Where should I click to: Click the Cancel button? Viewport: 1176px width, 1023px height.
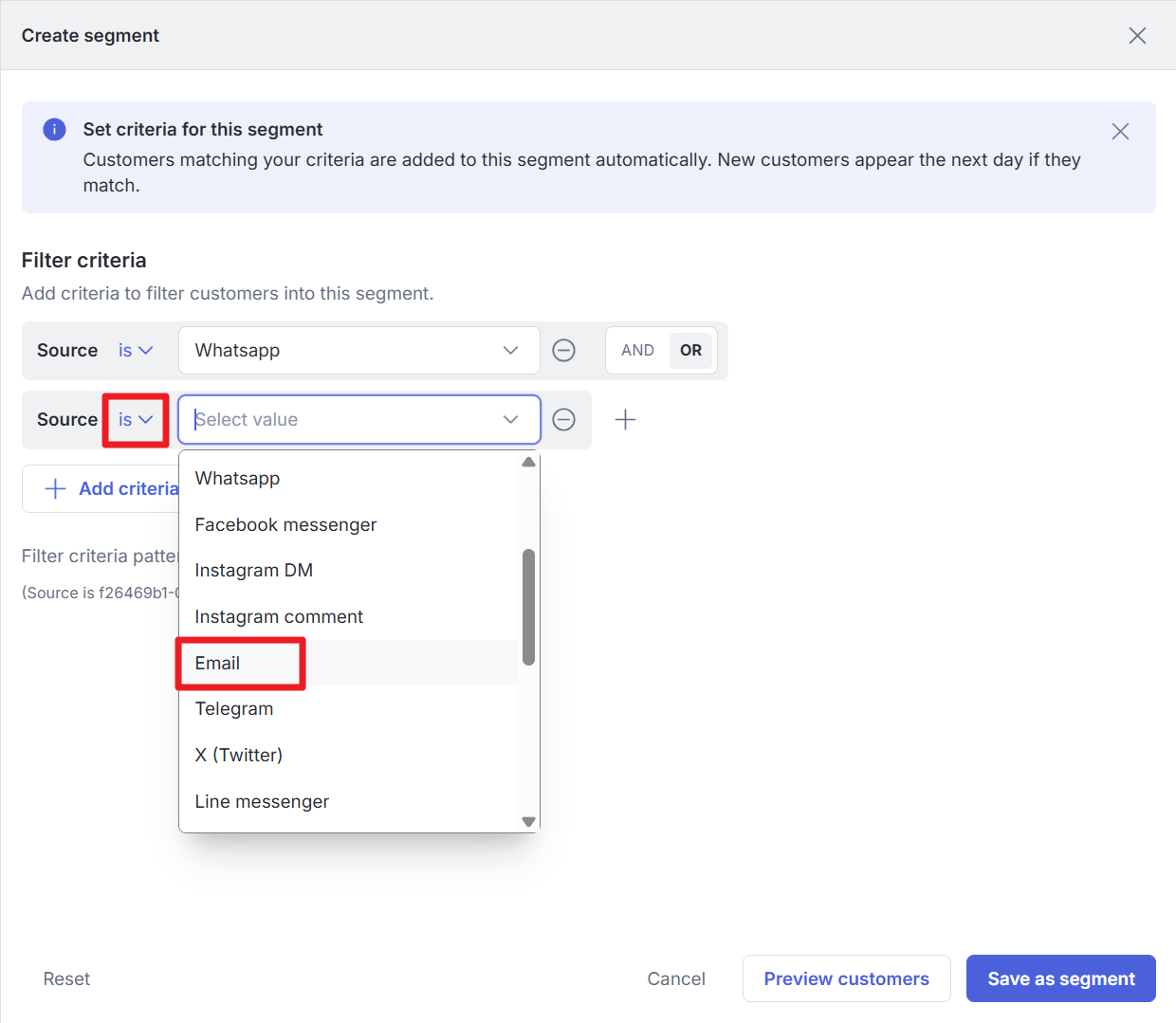[x=676, y=979]
